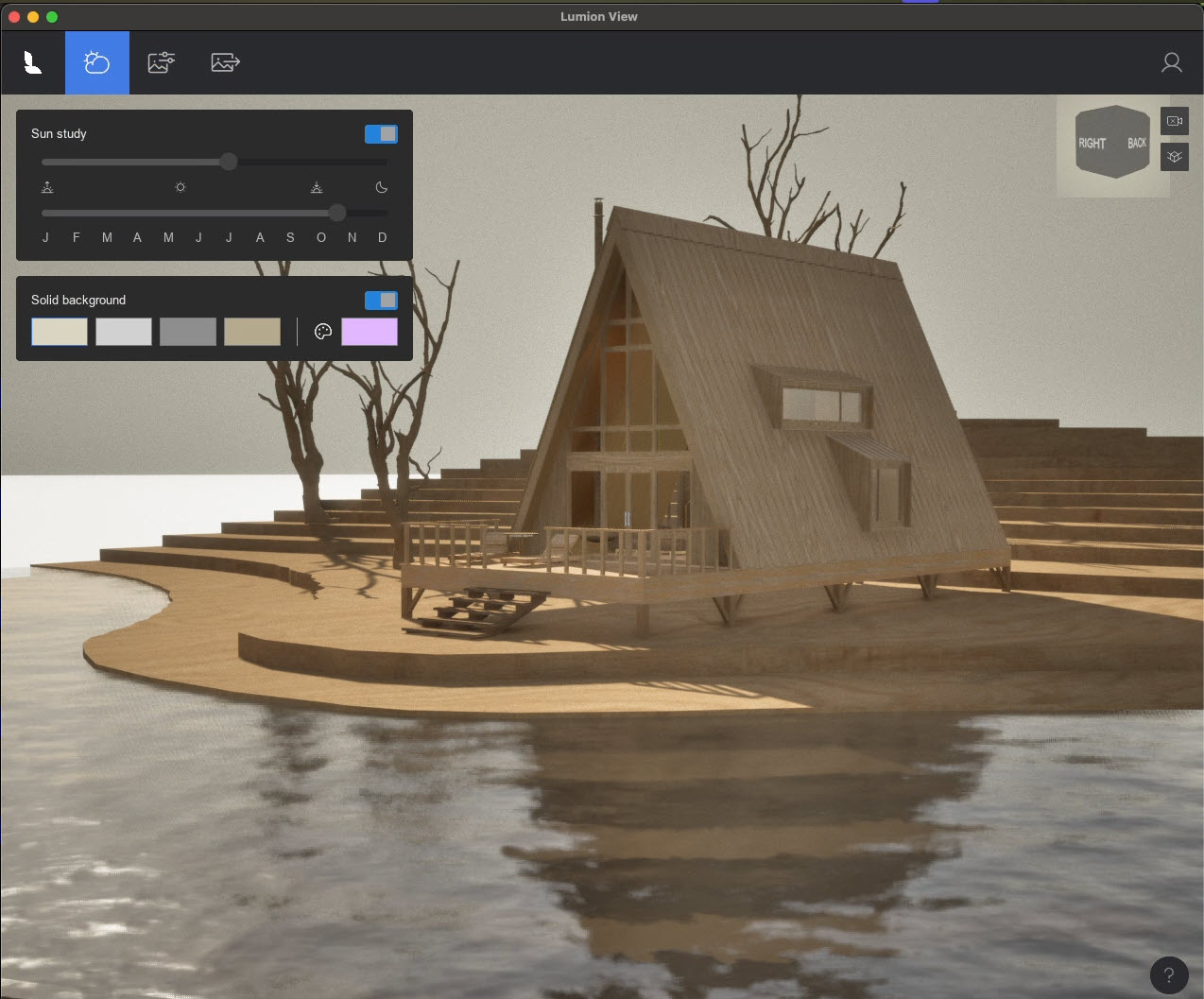
Task: Click the BACK face of the view cube
Action: tap(1139, 142)
